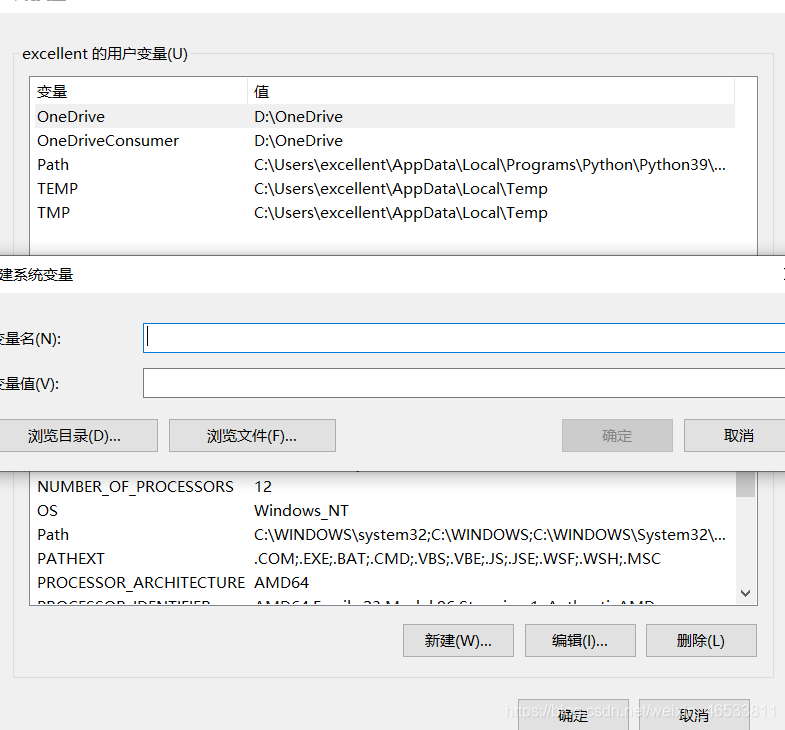
Task: Click 编辑(I)... under system variables
Action: click(x=580, y=640)
